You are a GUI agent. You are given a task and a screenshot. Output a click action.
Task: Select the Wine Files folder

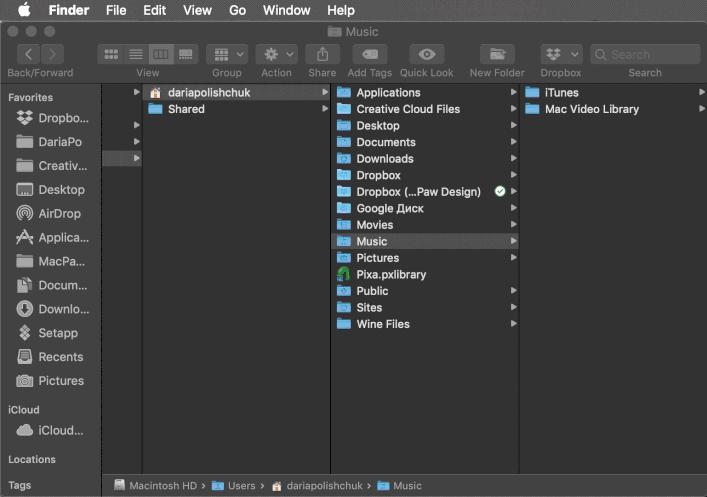(425, 324)
